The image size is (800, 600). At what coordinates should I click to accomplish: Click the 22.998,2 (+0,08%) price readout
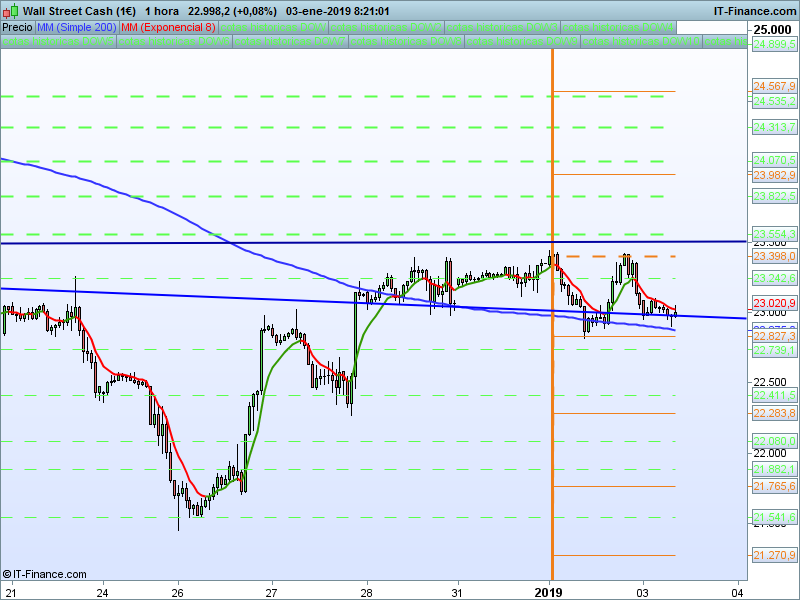(232, 11)
